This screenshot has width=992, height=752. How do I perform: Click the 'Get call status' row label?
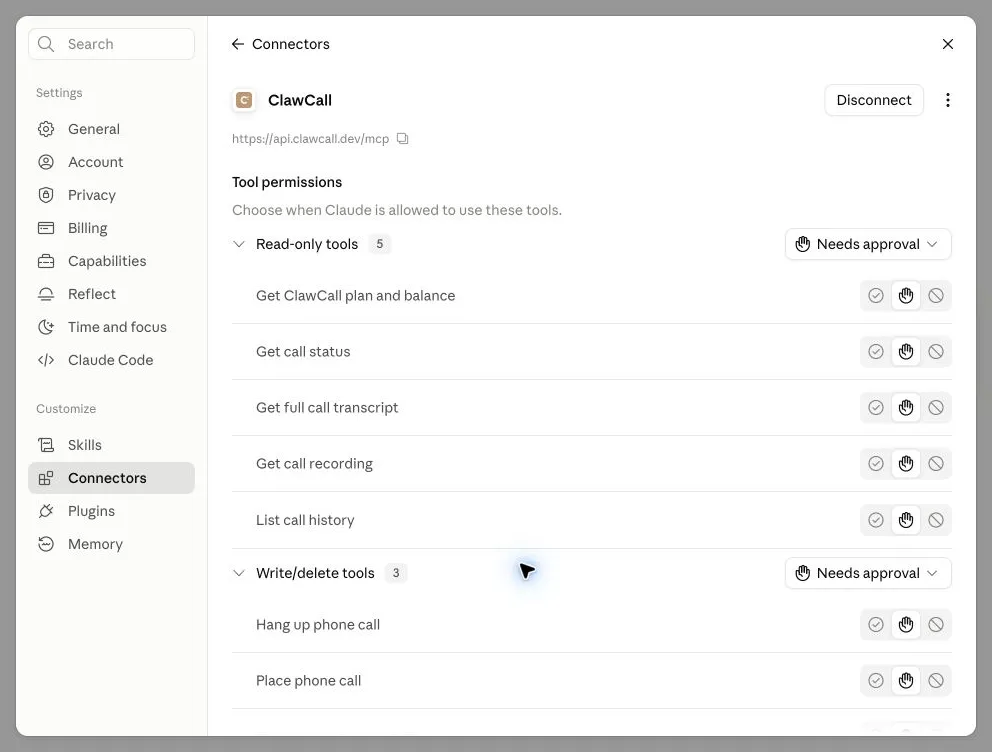(x=303, y=352)
